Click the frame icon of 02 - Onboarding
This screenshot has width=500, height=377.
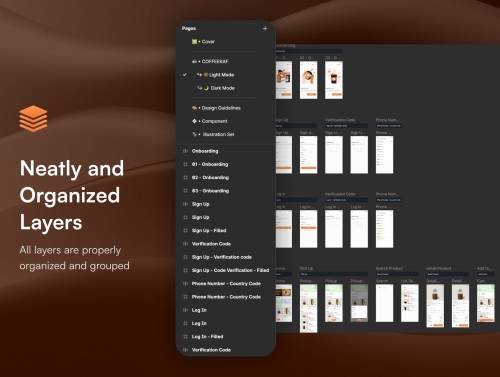coord(185,178)
